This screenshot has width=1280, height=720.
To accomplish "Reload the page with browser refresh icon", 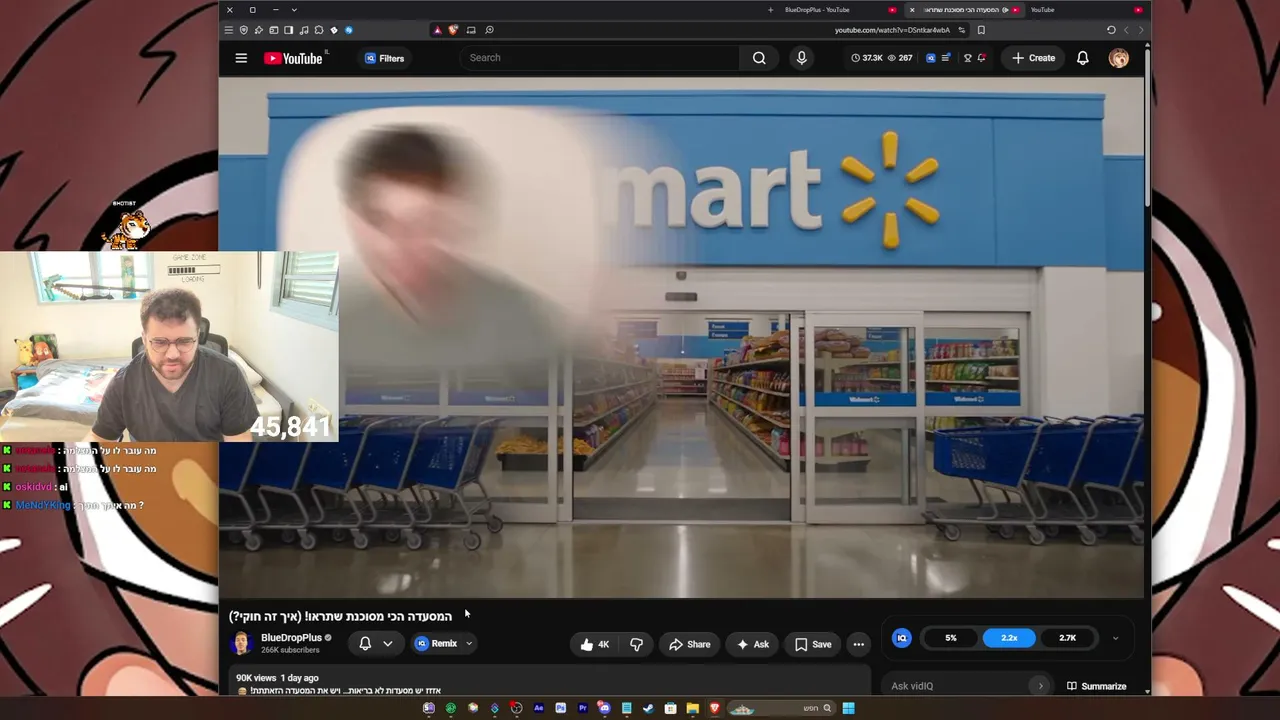I will pyautogui.click(x=1111, y=30).
